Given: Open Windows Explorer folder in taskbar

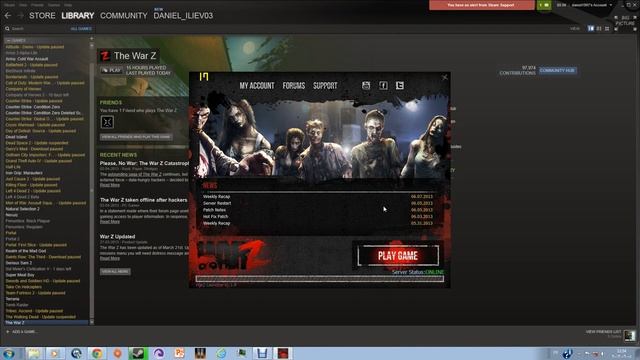Looking at the screenshot, I should click(x=34, y=353).
